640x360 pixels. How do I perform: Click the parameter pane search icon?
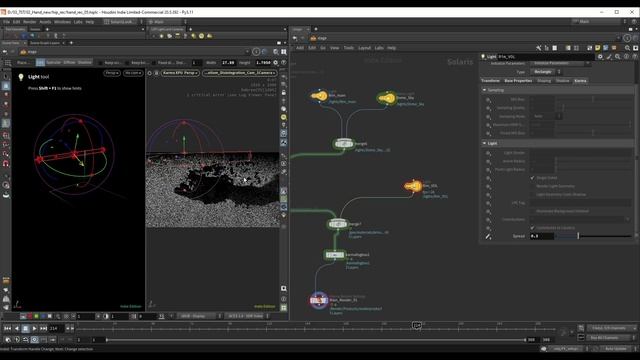(x=618, y=57)
